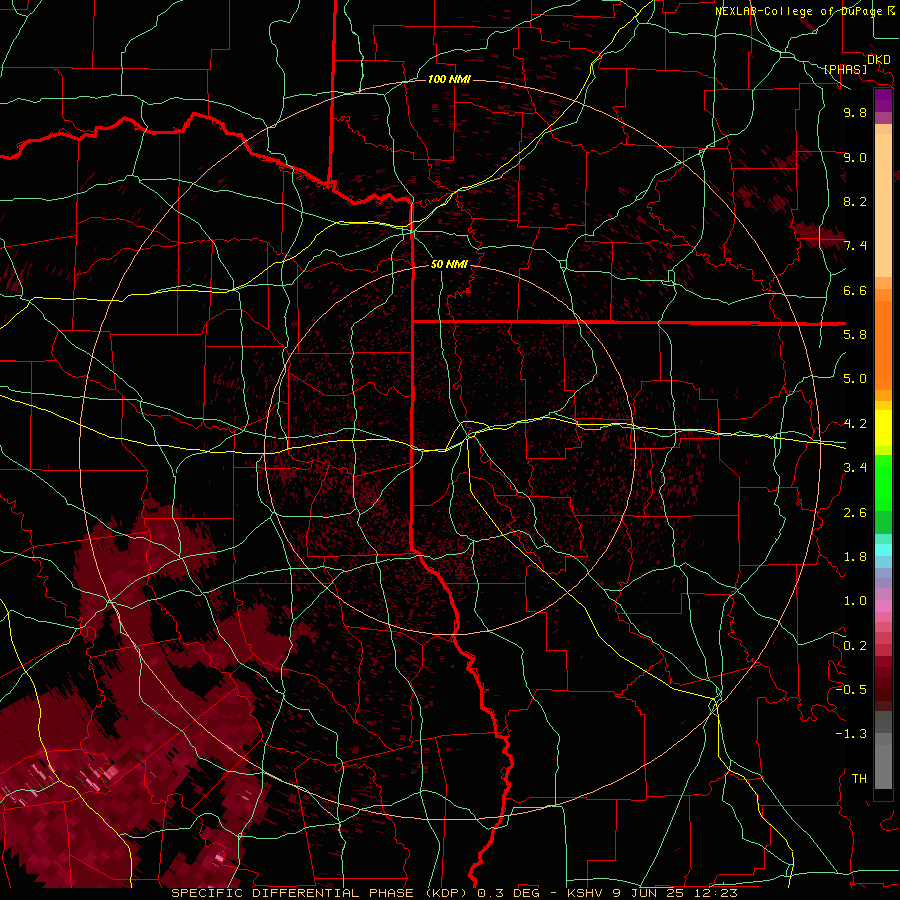Click the 1.8 value on the color scale
The image size is (900, 900).
(x=855, y=557)
